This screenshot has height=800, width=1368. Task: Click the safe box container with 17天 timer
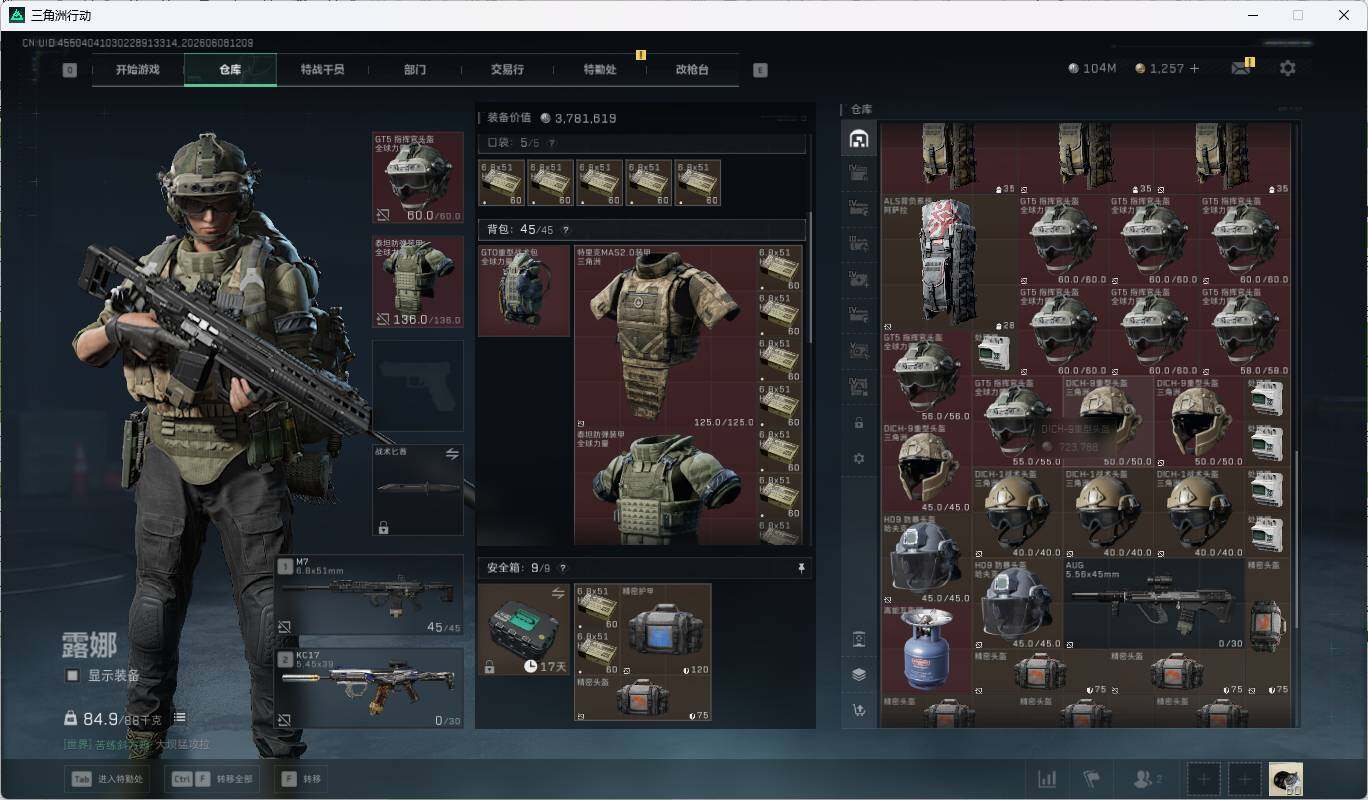pos(524,630)
